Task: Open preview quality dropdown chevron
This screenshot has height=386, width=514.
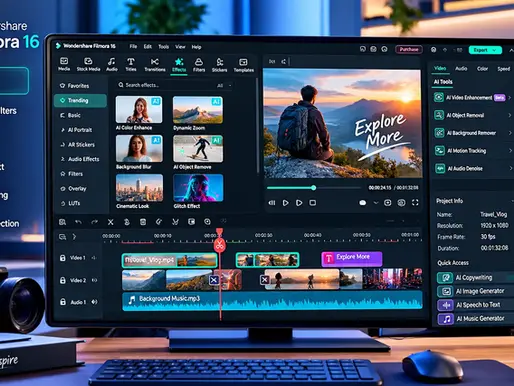Action: (x=376, y=203)
